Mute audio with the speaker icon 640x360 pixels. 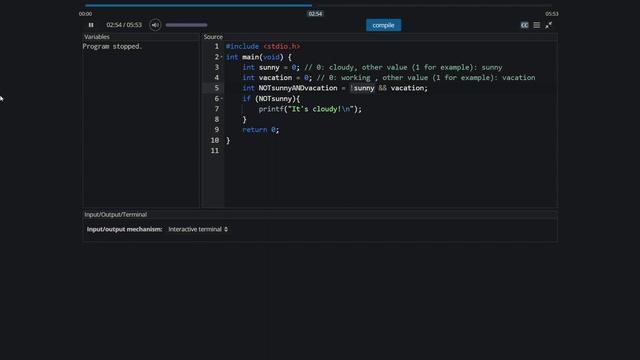coord(155,25)
